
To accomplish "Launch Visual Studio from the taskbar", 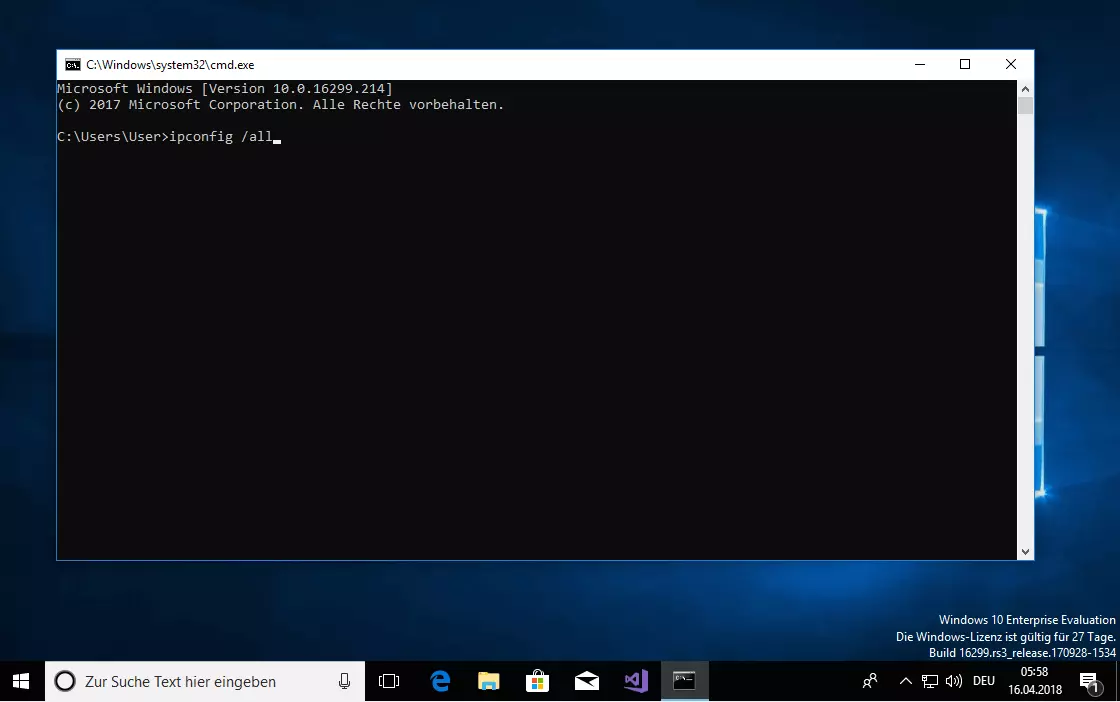I will [636, 681].
